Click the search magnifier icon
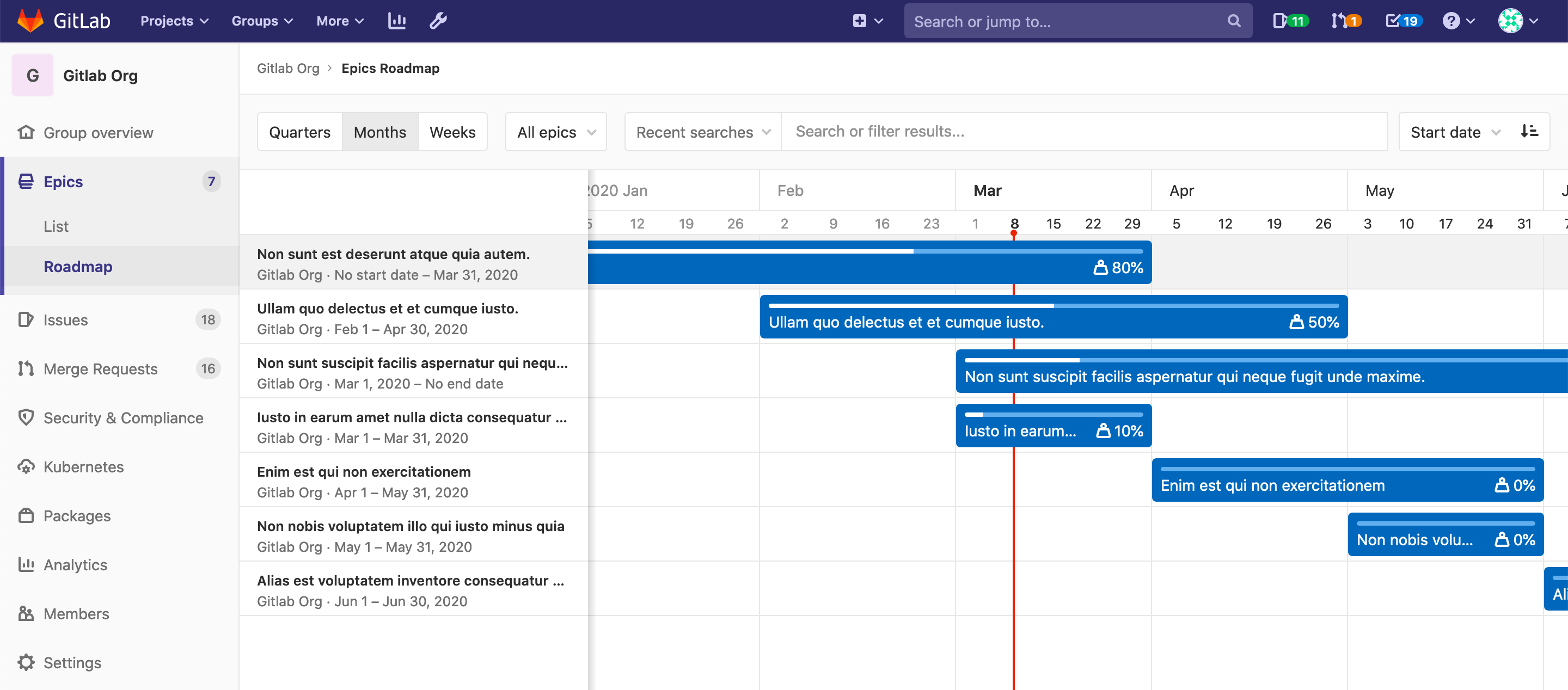 (1233, 21)
